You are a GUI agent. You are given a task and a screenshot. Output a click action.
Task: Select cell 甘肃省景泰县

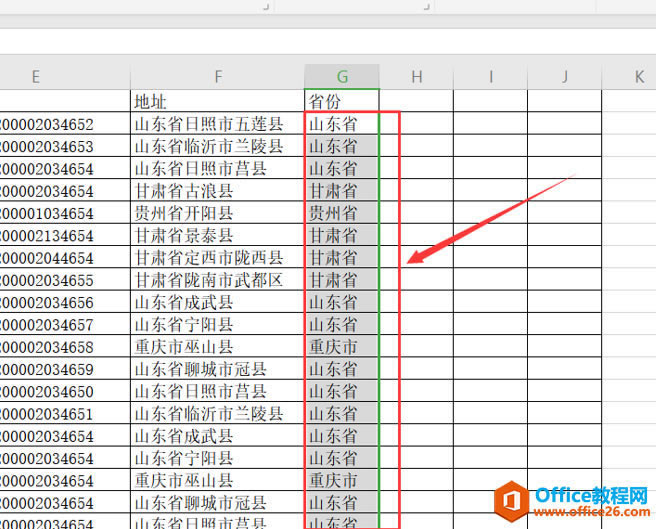tap(217, 235)
